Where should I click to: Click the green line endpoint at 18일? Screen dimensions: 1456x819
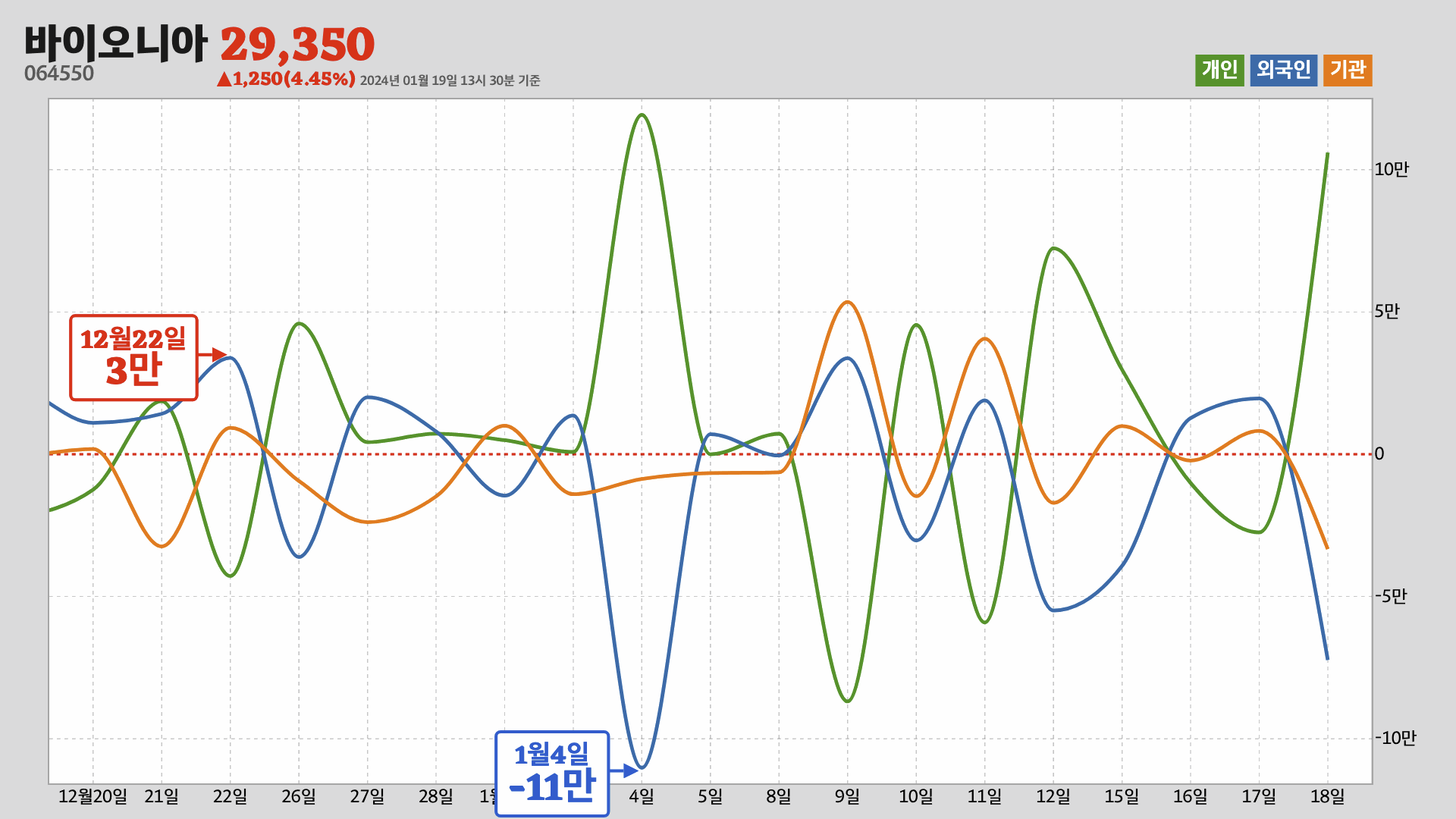point(1327,155)
